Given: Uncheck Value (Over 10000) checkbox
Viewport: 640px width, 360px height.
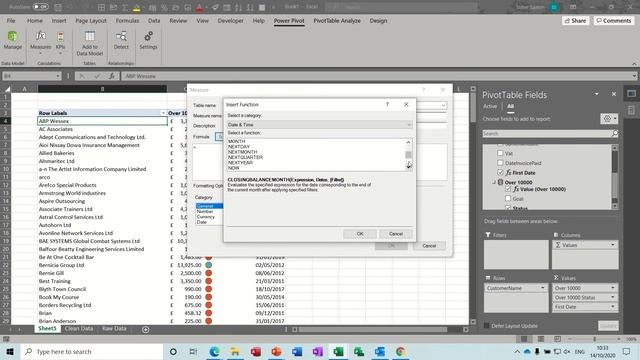Looking at the screenshot, I should 508,189.
